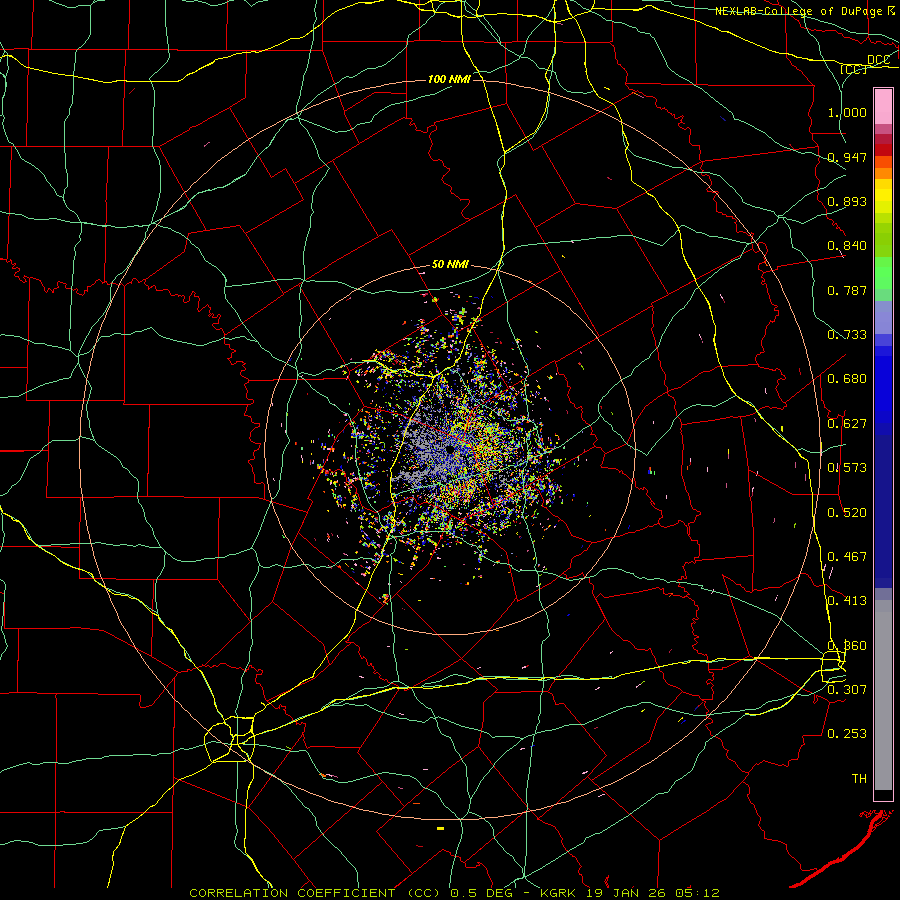Click the 0.733 legend value

tap(847, 335)
